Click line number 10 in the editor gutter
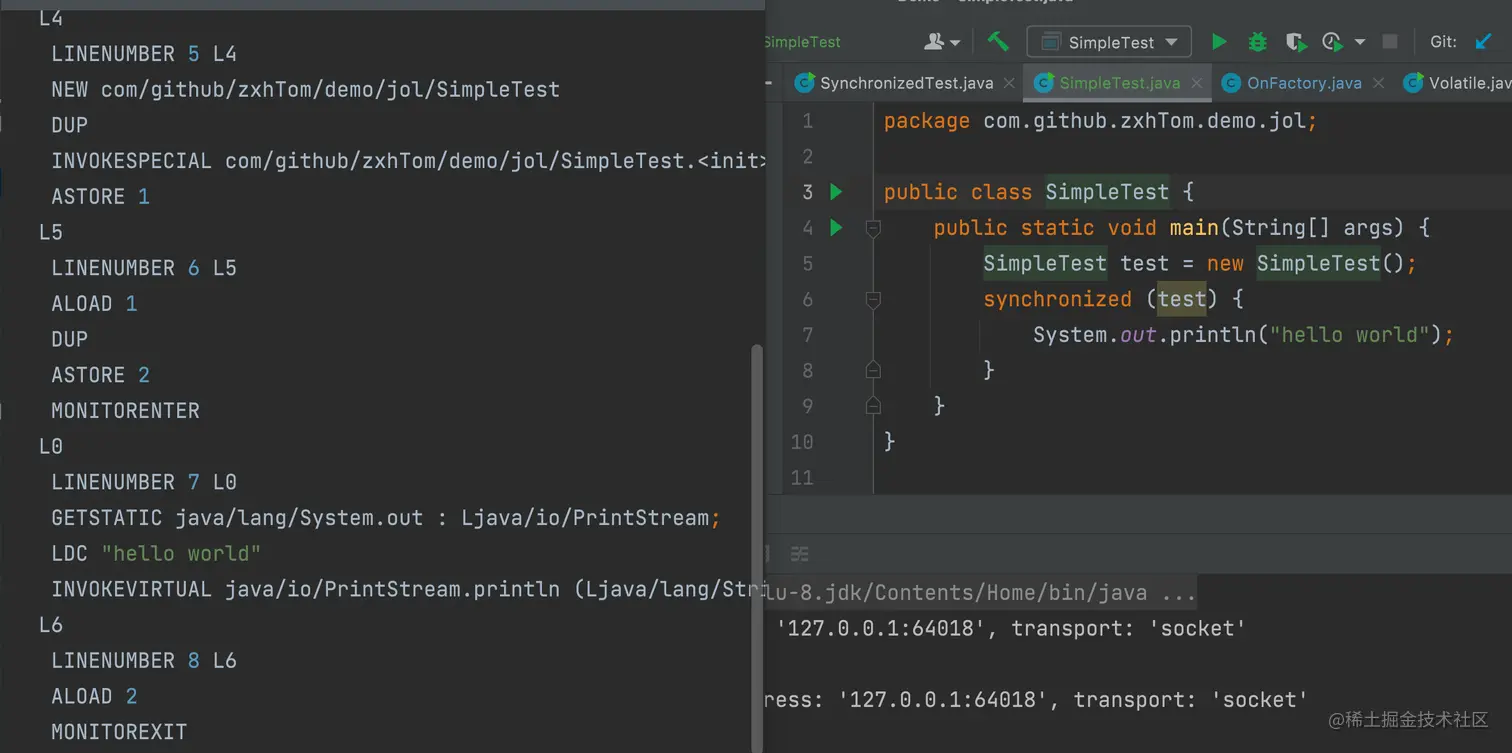 pos(802,442)
